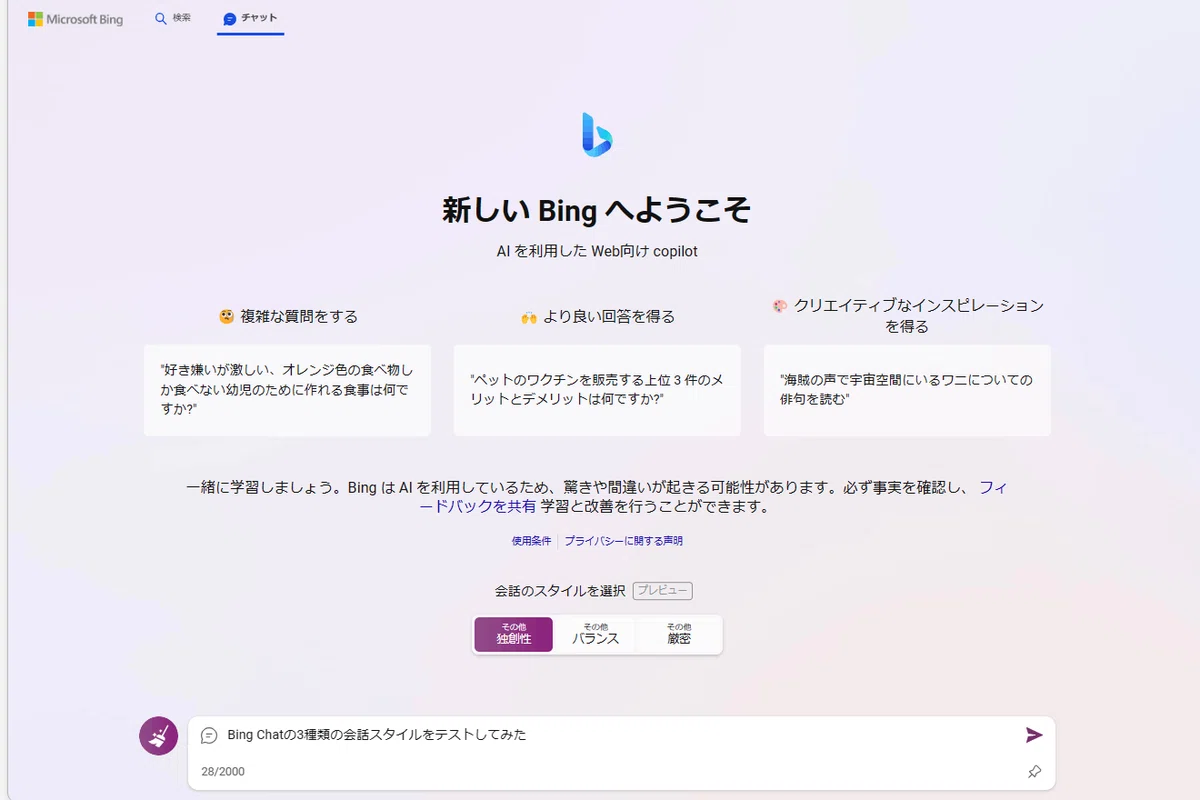
Task: Click the chat bubble icon in input
Action: [x=209, y=735]
